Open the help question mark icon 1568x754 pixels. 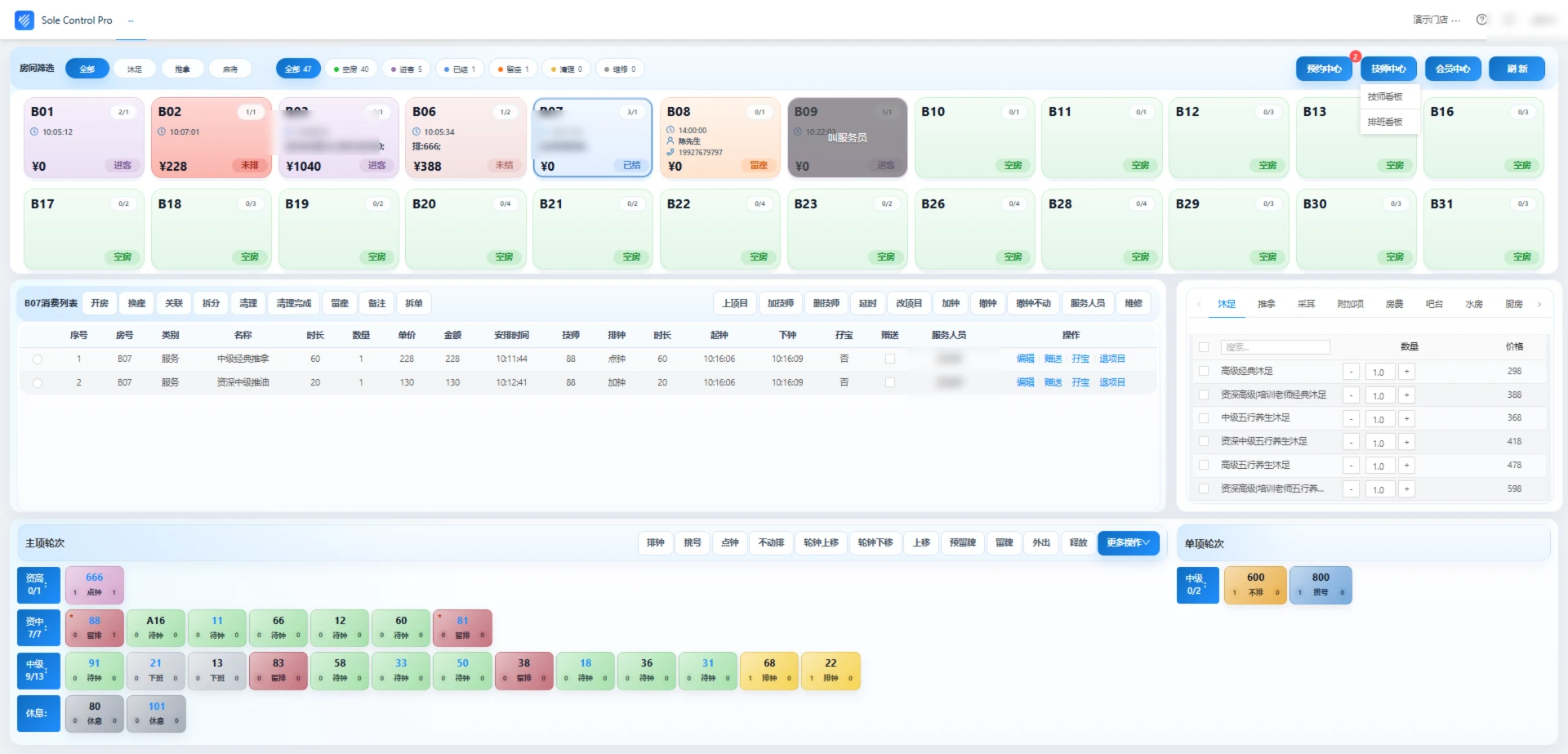click(1481, 20)
